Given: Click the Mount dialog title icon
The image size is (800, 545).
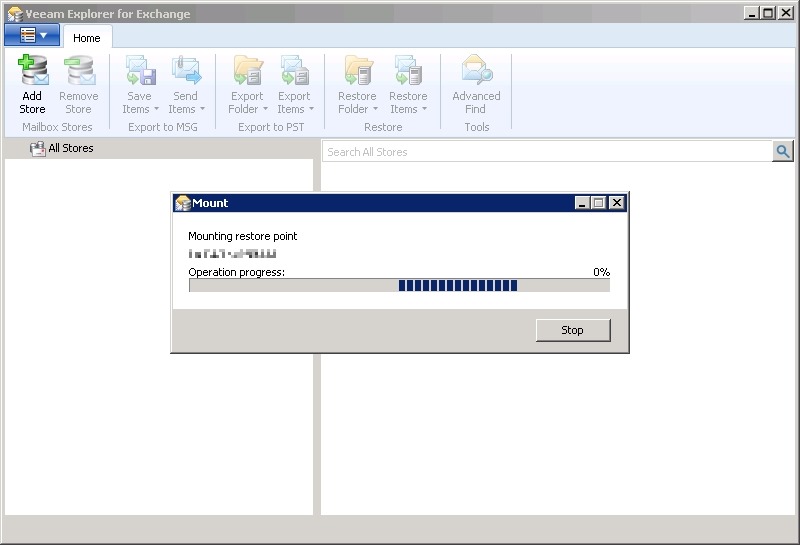Looking at the screenshot, I should tap(183, 203).
